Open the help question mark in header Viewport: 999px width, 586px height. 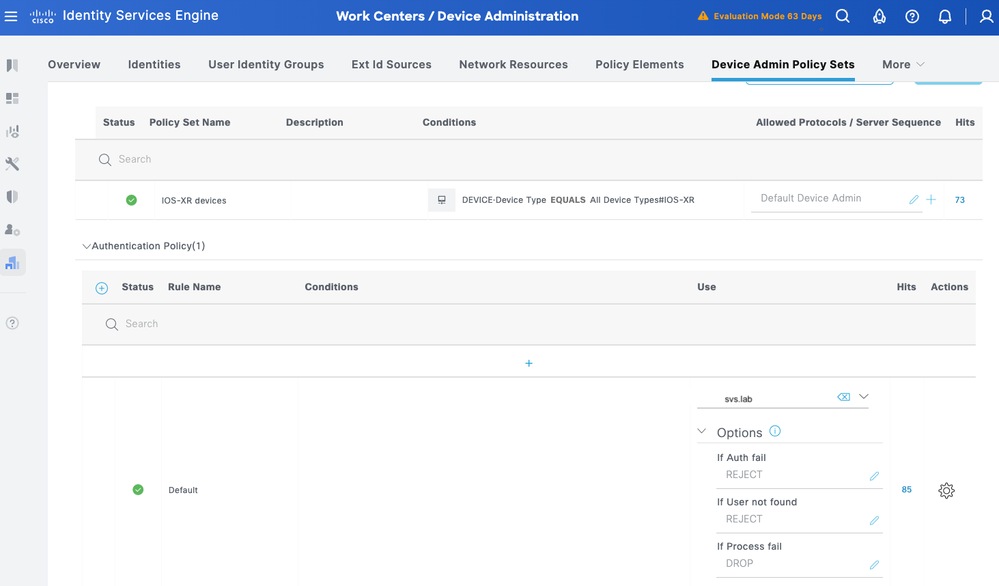click(x=912, y=17)
